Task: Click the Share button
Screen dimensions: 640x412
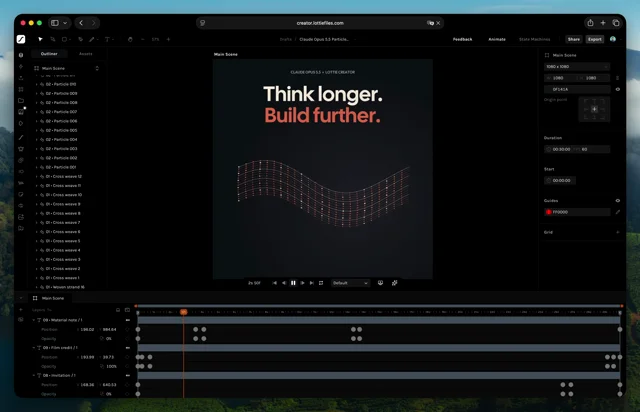Action: coord(573,39)
